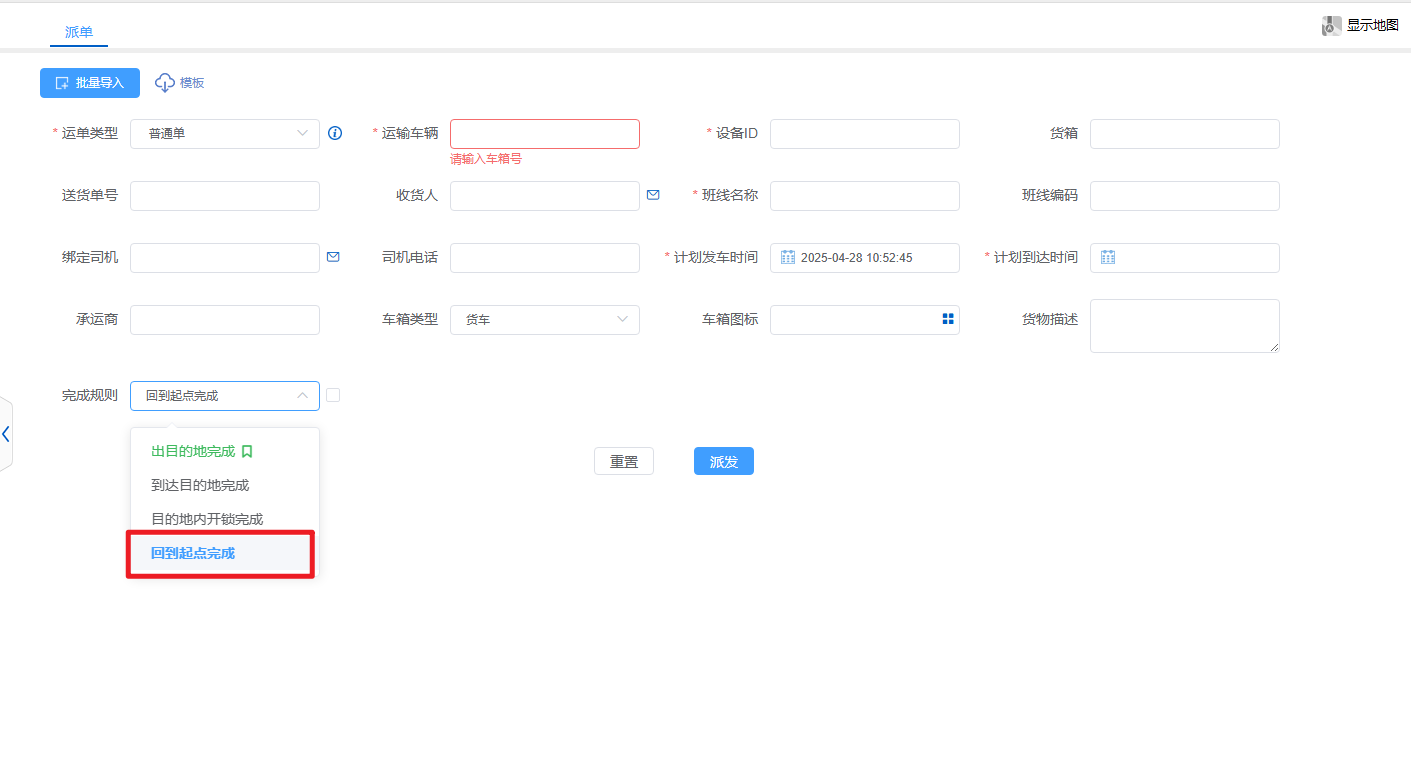Image resolution: width=1411 pixels, height=766 pixels.
Task: Click the calendar icon in 计划到达时间
Action: click(x=1108, y=257)
